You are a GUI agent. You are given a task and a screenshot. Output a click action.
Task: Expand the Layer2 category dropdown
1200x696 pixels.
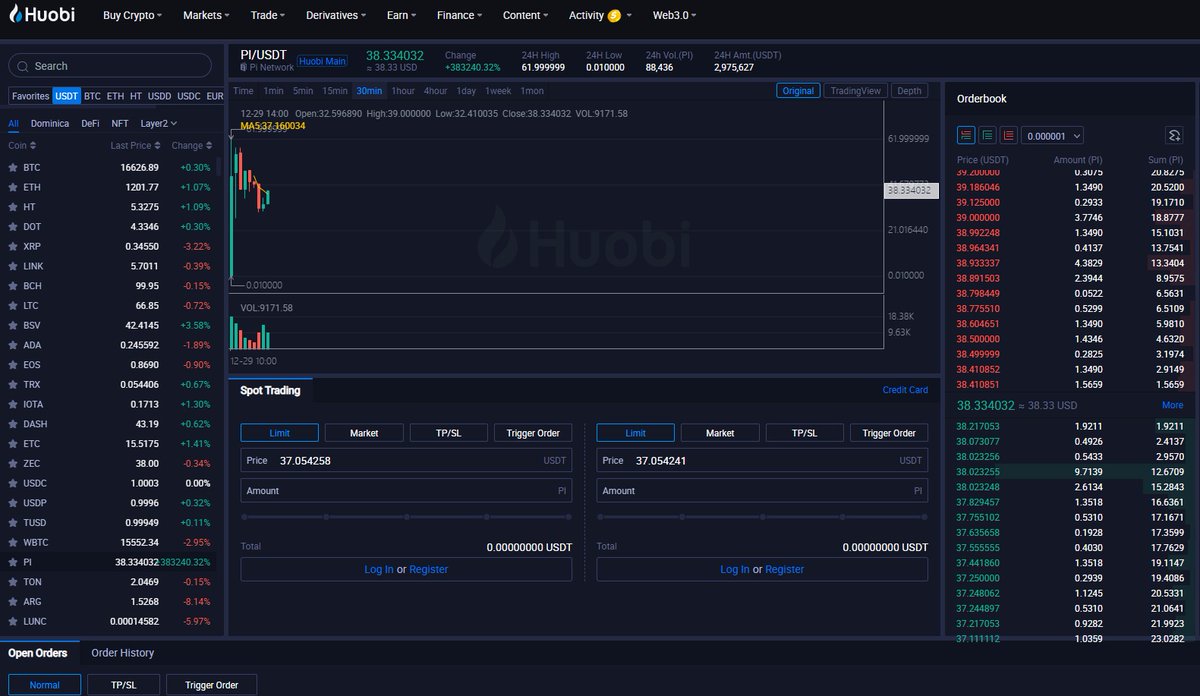pos(159,124)
